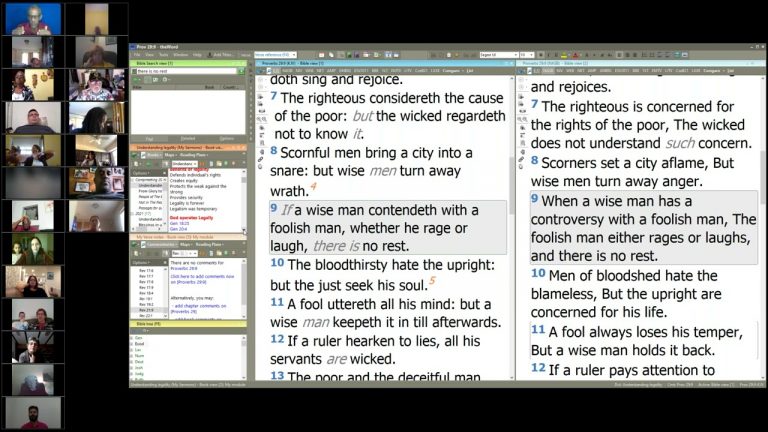Click the green search go button

pyautogui.click(x=241, y=71)
